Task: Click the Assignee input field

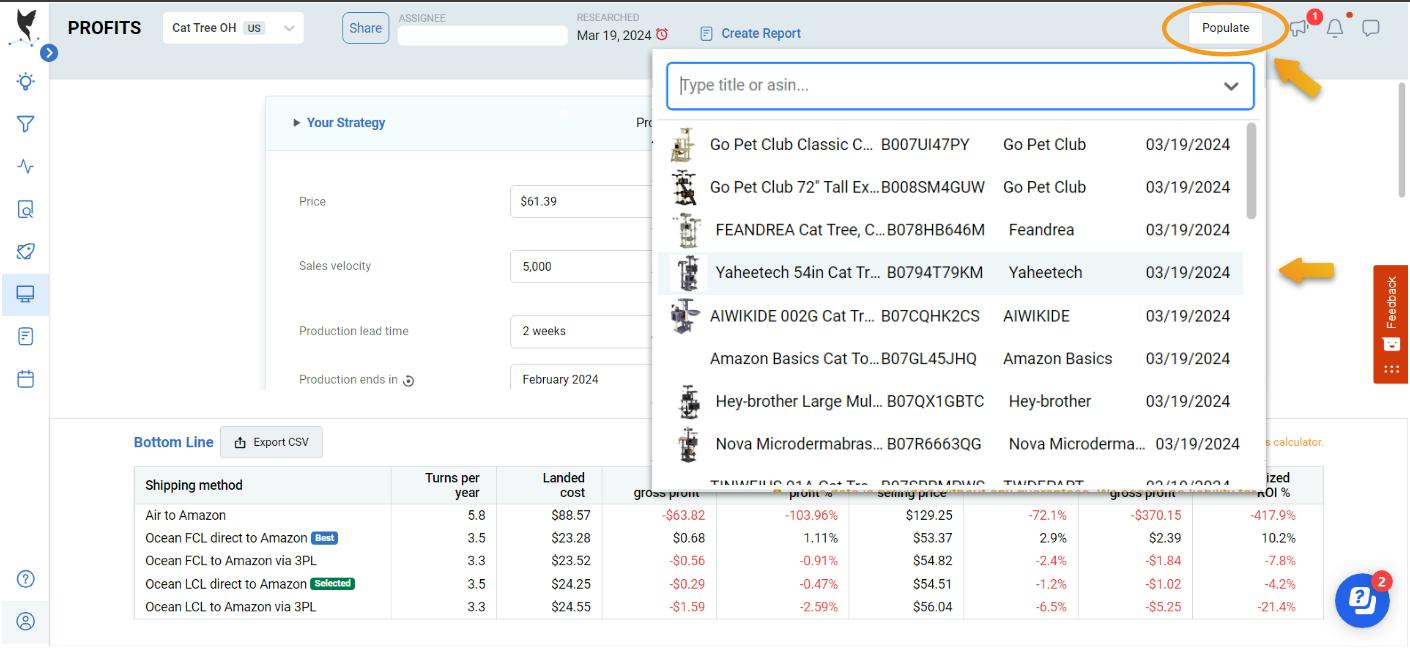Action: pos(482,36)
